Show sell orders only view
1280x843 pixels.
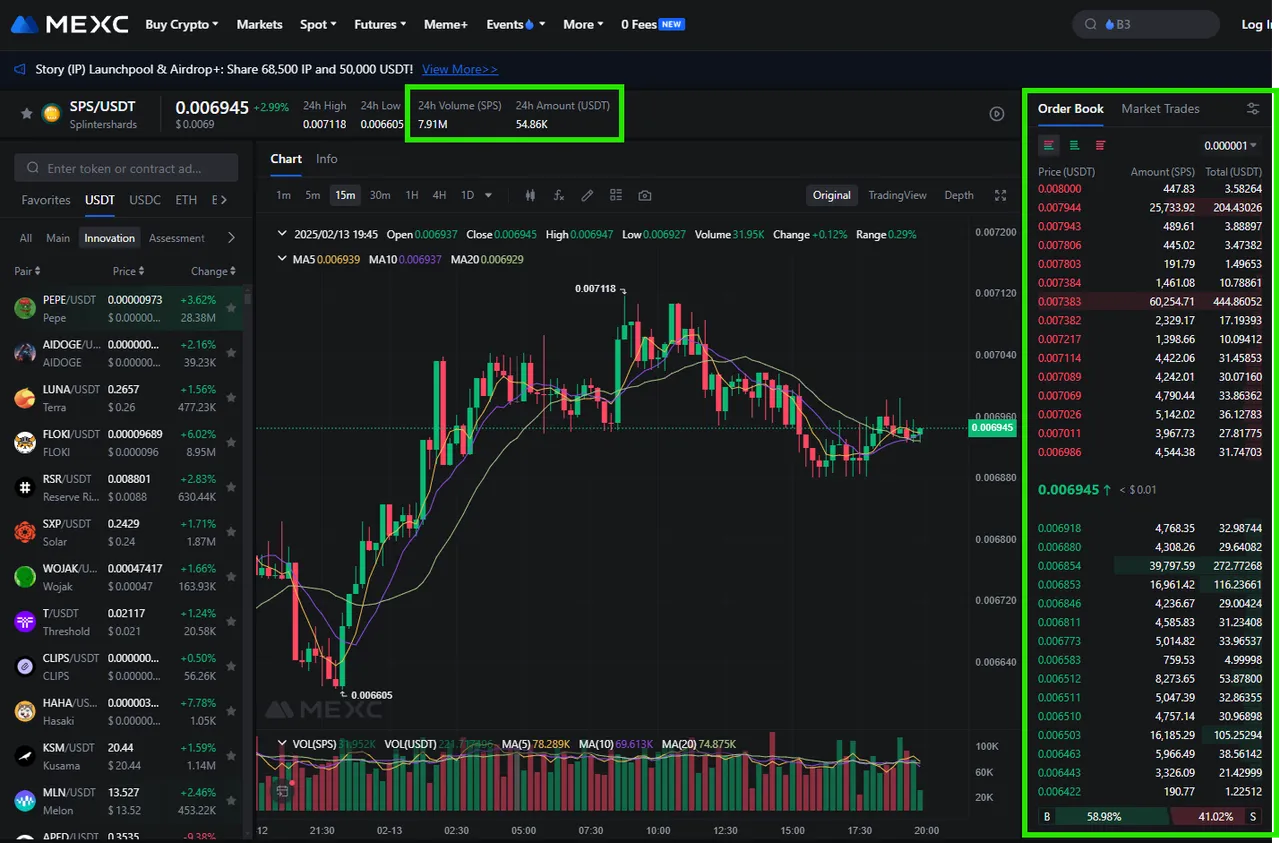pos(1100,145)
